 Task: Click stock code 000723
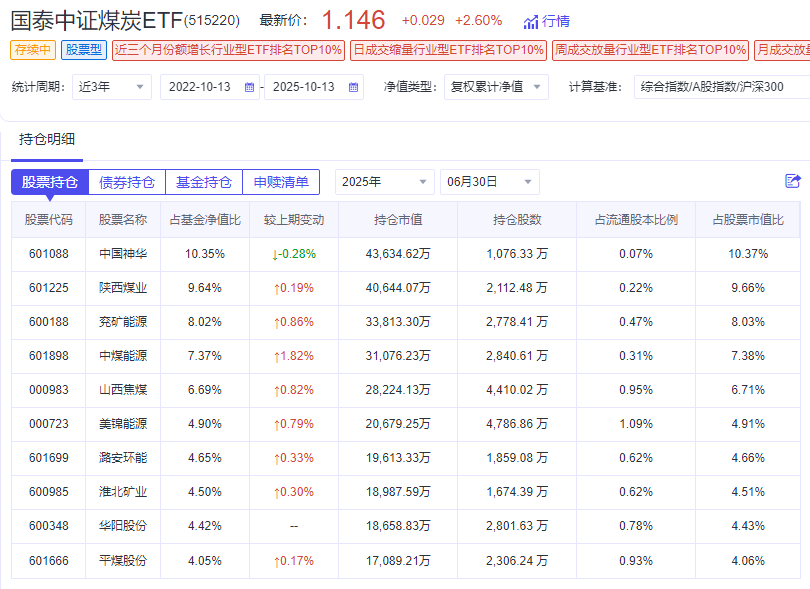point(49,424)
